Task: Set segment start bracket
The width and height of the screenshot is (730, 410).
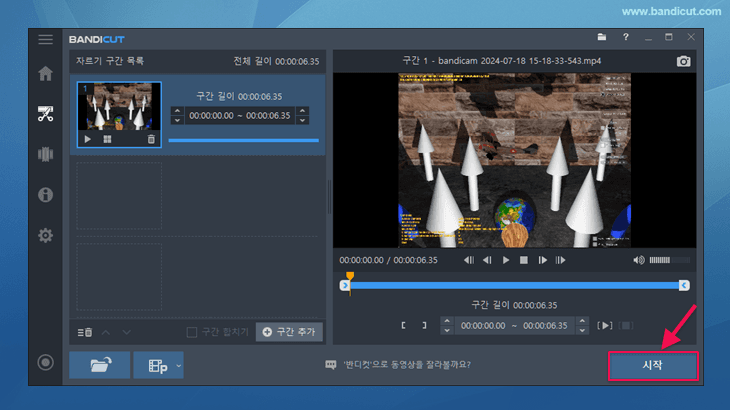Action: pos(403,325)
